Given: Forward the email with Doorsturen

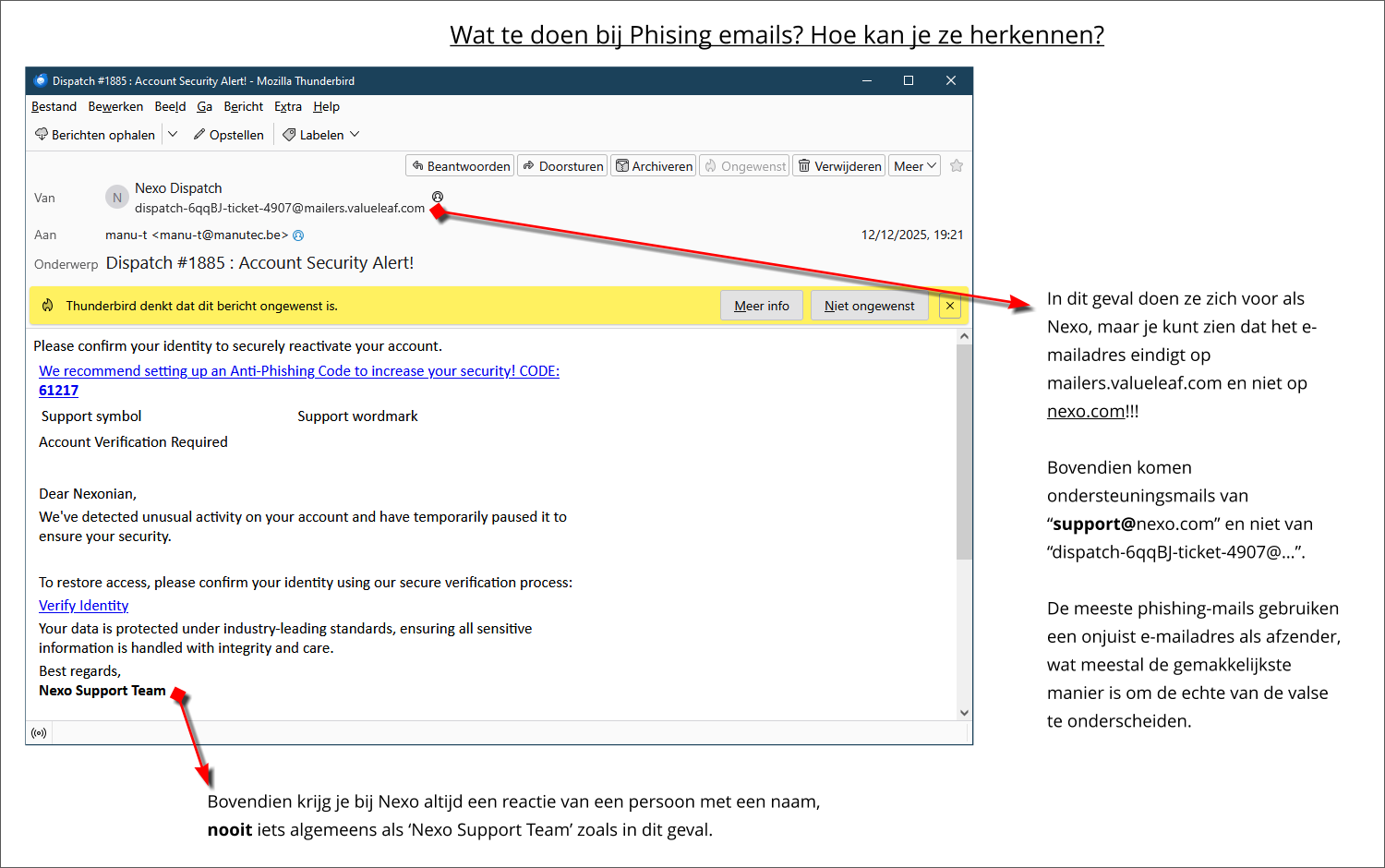Looking at the screenshot, I should [x=562, y=166].
